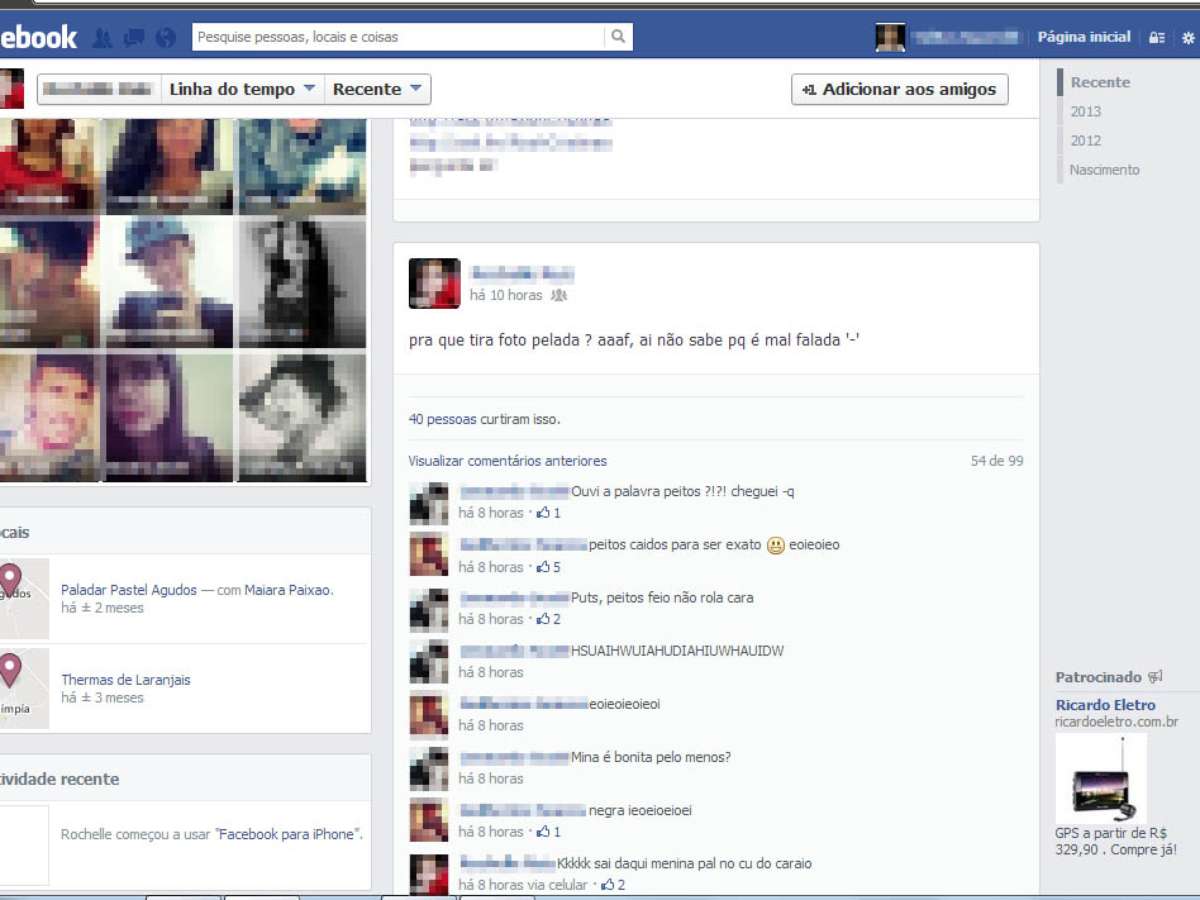Viewport: 1200px width, 900px height.
Task: Go to "Página inicial"
Action: (1083, 37)
